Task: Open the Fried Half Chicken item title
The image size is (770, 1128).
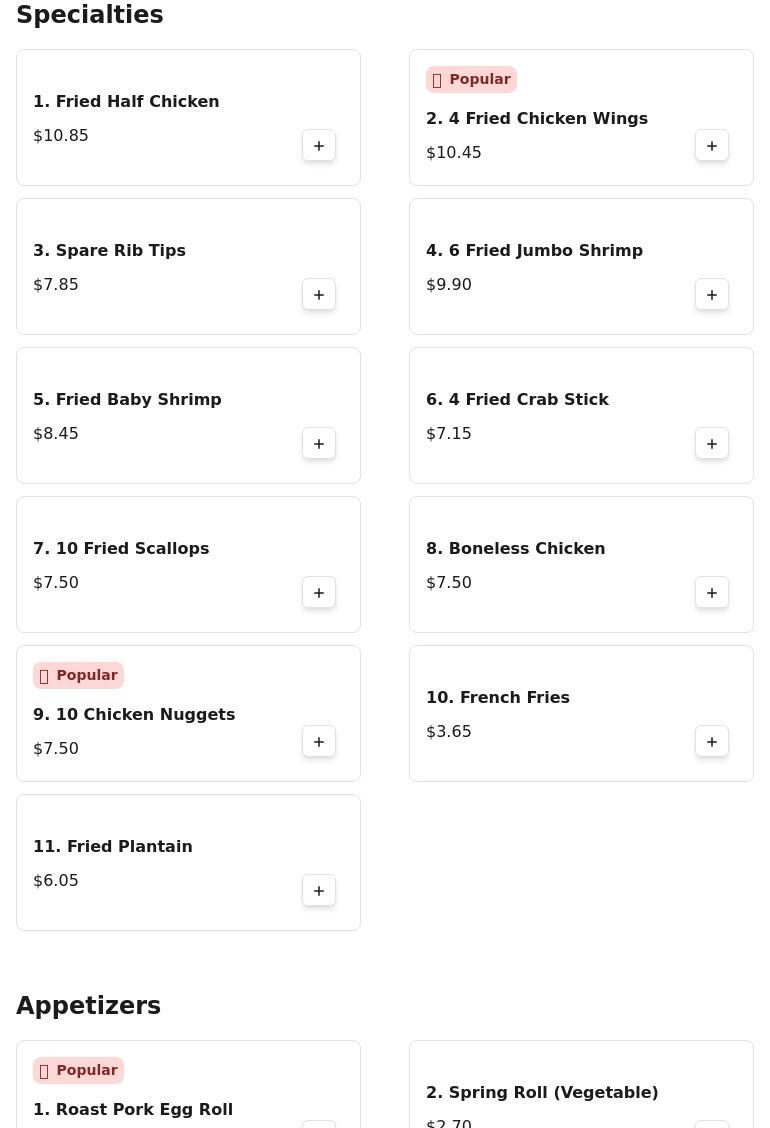Action: coord(126,102)
